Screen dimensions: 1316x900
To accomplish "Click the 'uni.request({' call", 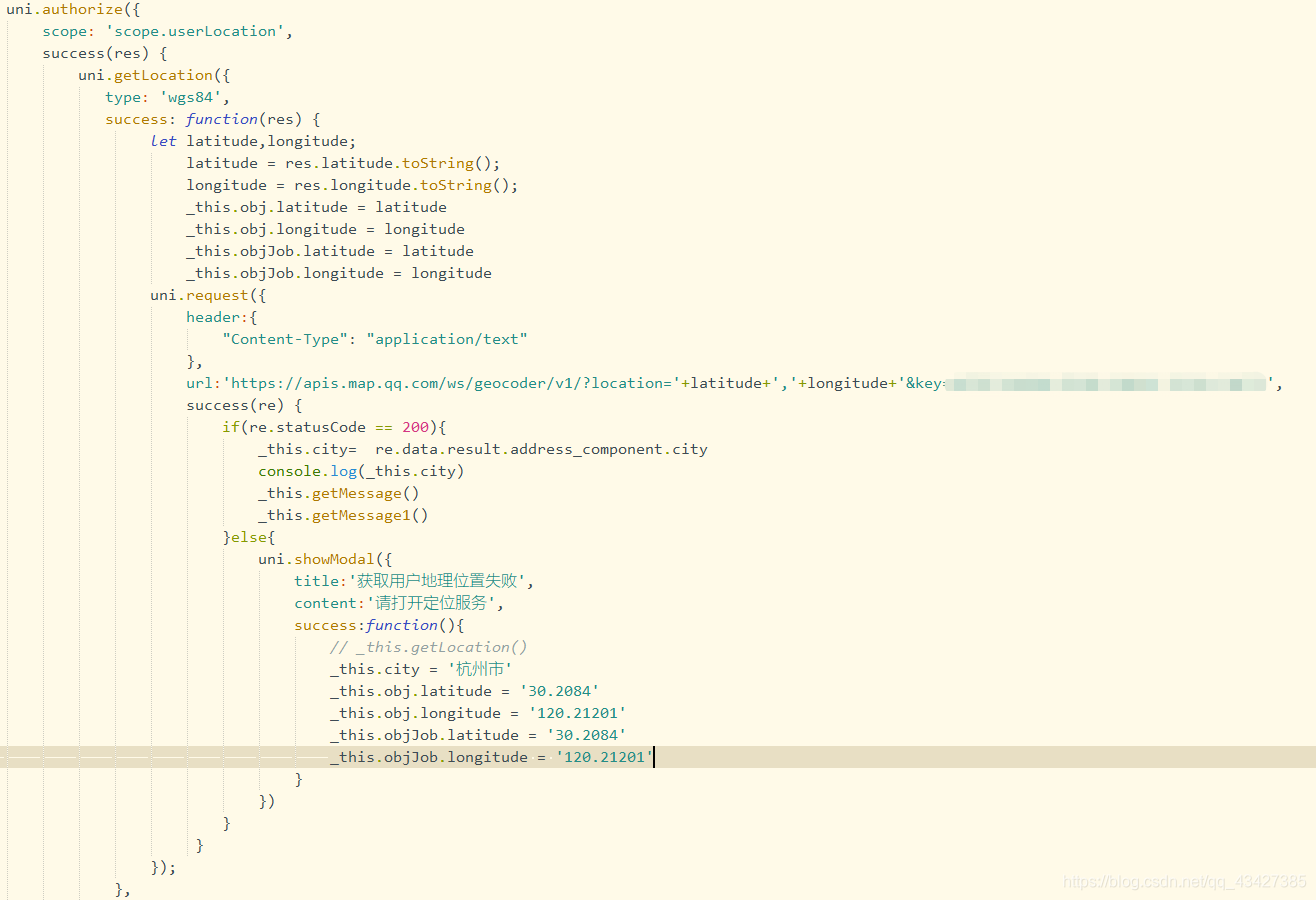I will pos(208,295).
